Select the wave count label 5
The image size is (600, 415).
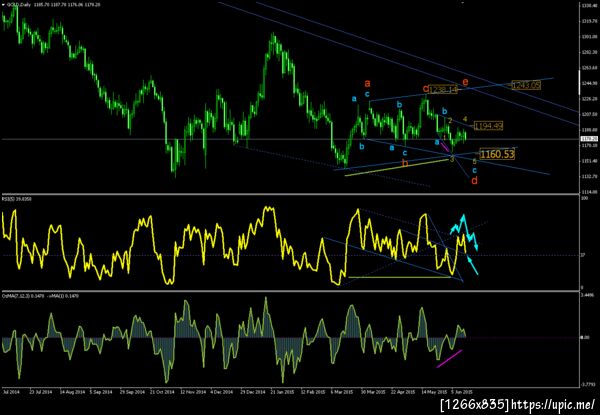[x=474, y=161]
